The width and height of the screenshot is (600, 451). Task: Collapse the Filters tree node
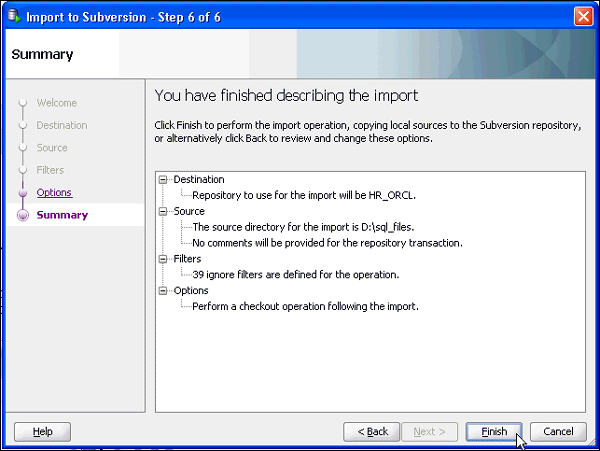163,259
